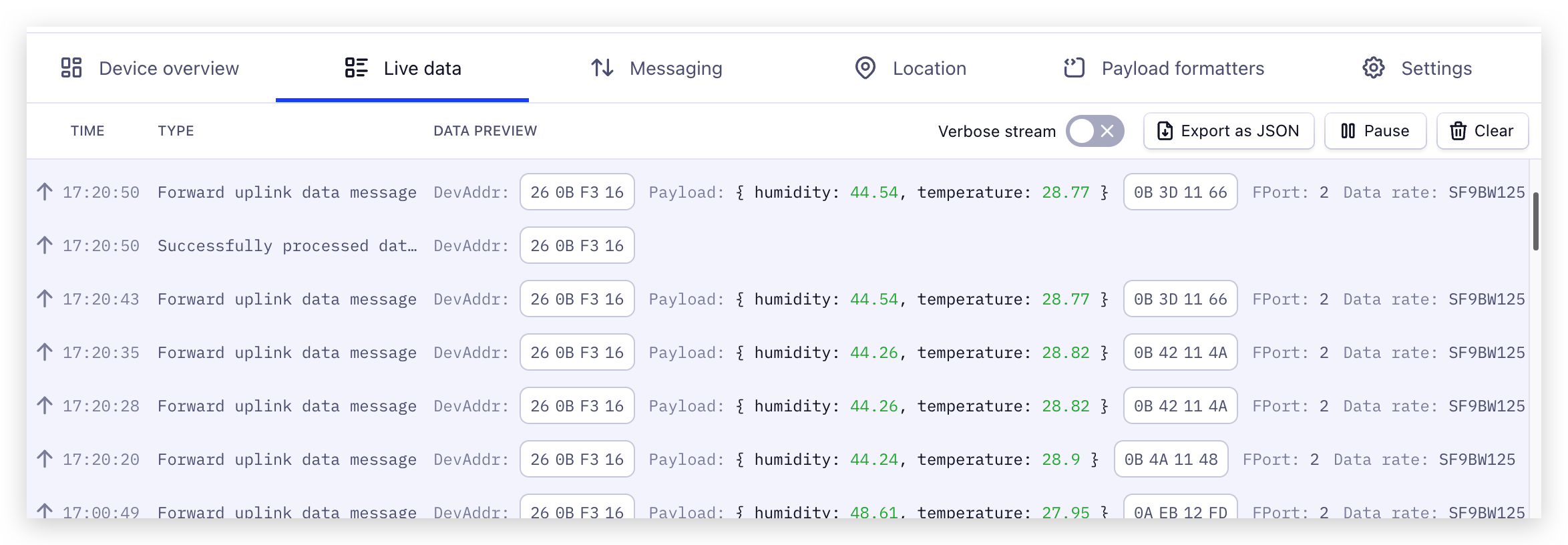Click the Payload formatters code icon
The height and width of the screenshot is (545, 1568).
pos(1074,68)
